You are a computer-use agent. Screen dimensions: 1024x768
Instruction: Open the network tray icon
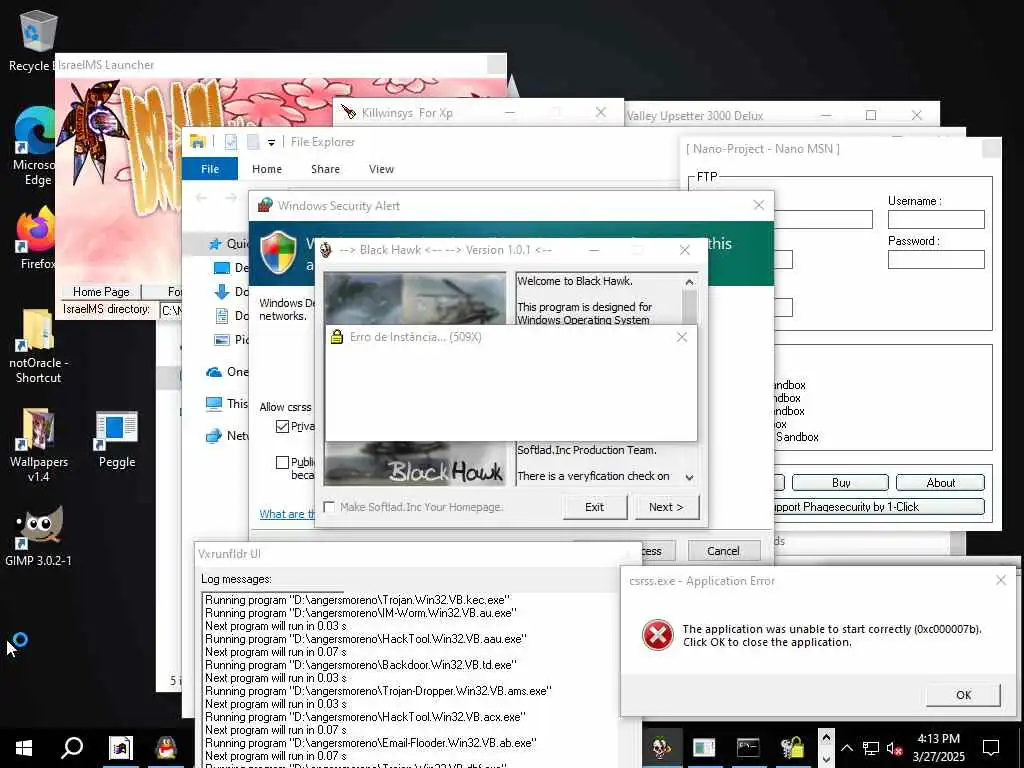pyautogui.click(x=871, y=748)
